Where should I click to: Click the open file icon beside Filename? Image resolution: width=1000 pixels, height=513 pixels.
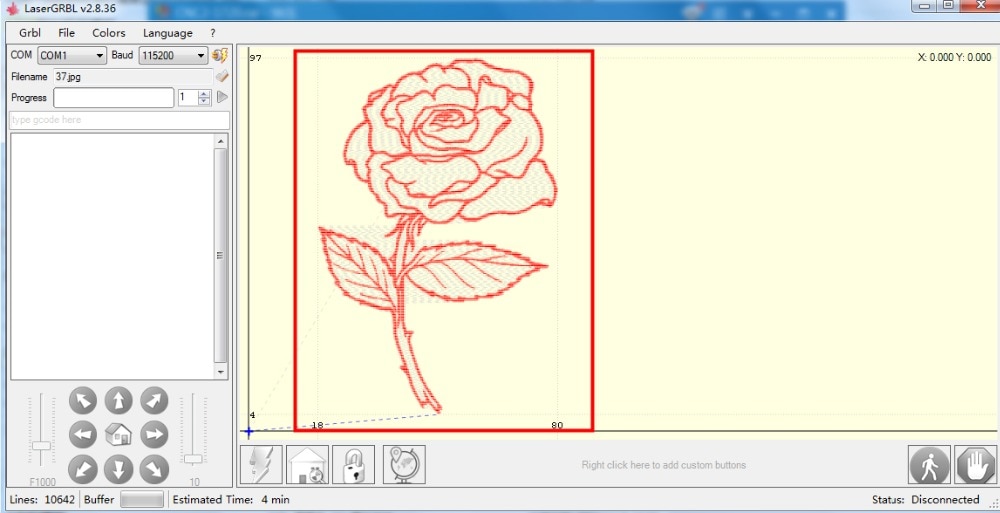pyautogui.click(x=221, y=77)
